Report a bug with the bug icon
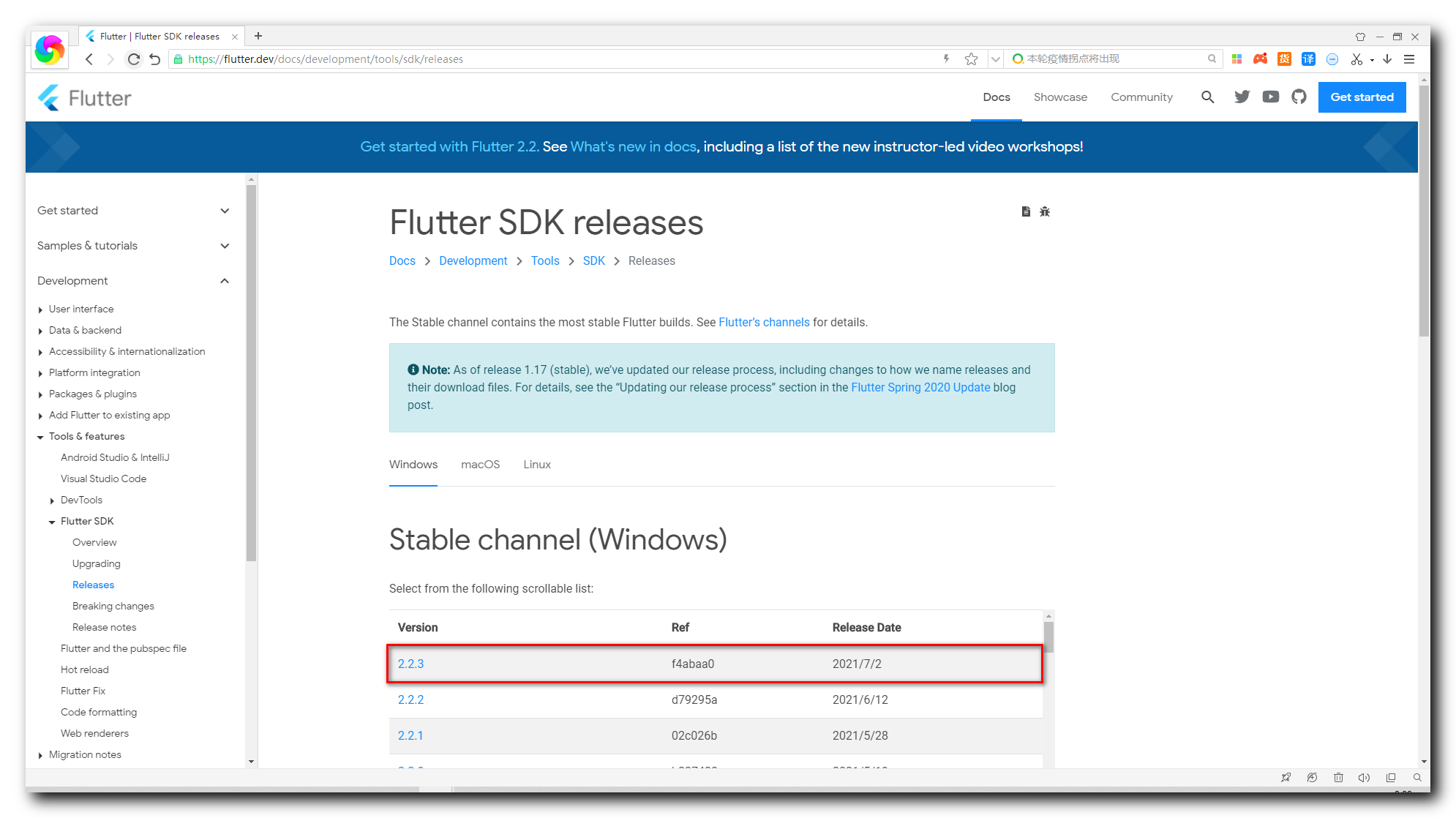The height and width of the screenshot is (818, 1456). tap(1045, 211)
